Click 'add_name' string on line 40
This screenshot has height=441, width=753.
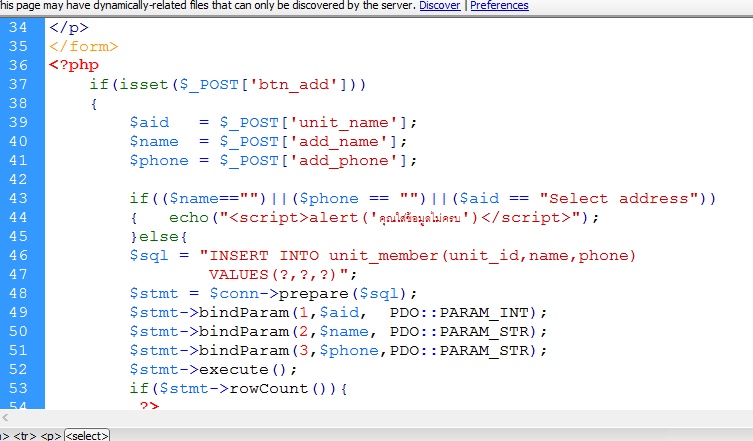(x=339, y=142)
